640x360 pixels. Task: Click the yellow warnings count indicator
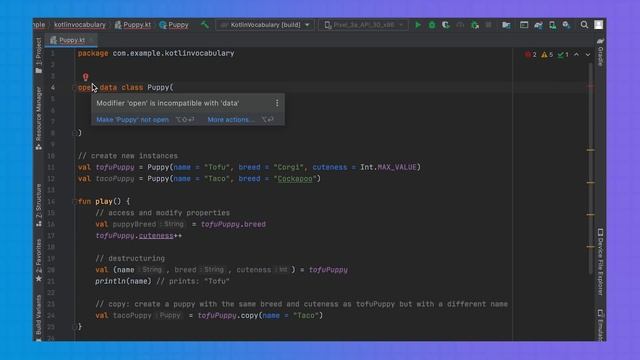click(x=547, y=55)
